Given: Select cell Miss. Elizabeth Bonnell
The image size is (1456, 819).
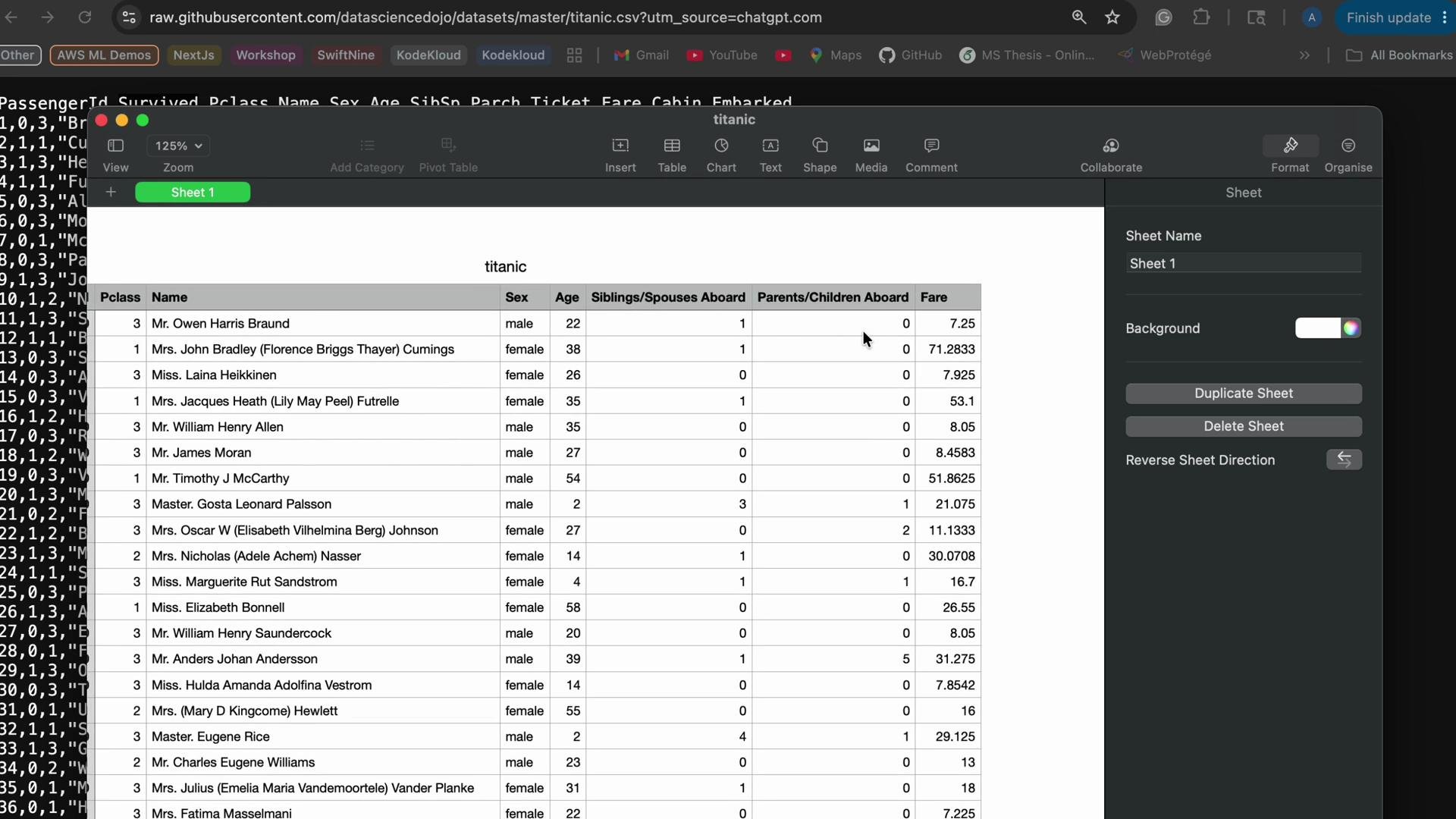Looking at the screenshot, I should pyautogui.click(x=323, y=607).
